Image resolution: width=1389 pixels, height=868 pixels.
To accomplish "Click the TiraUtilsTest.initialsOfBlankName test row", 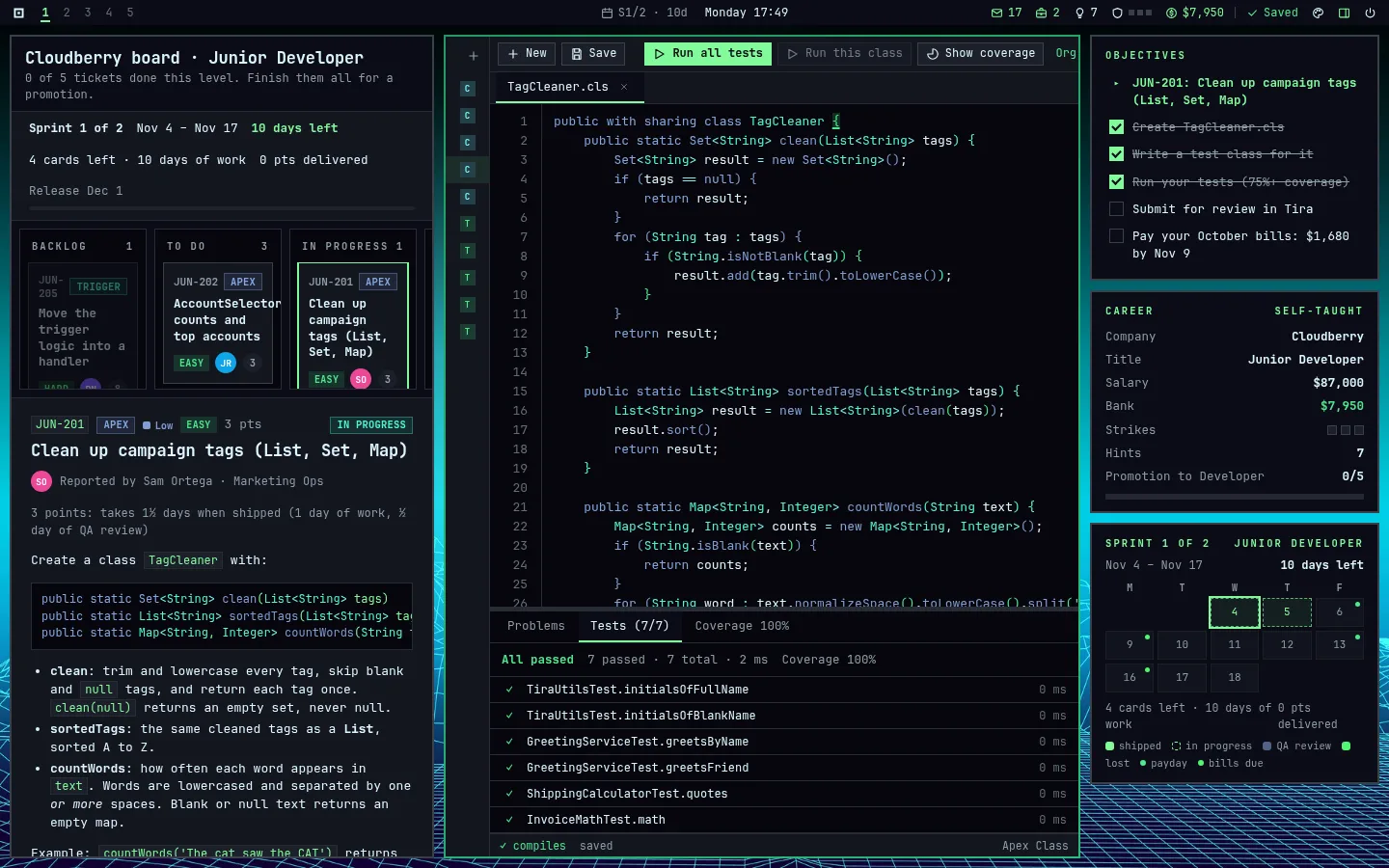I will click(x=785, y=716).
